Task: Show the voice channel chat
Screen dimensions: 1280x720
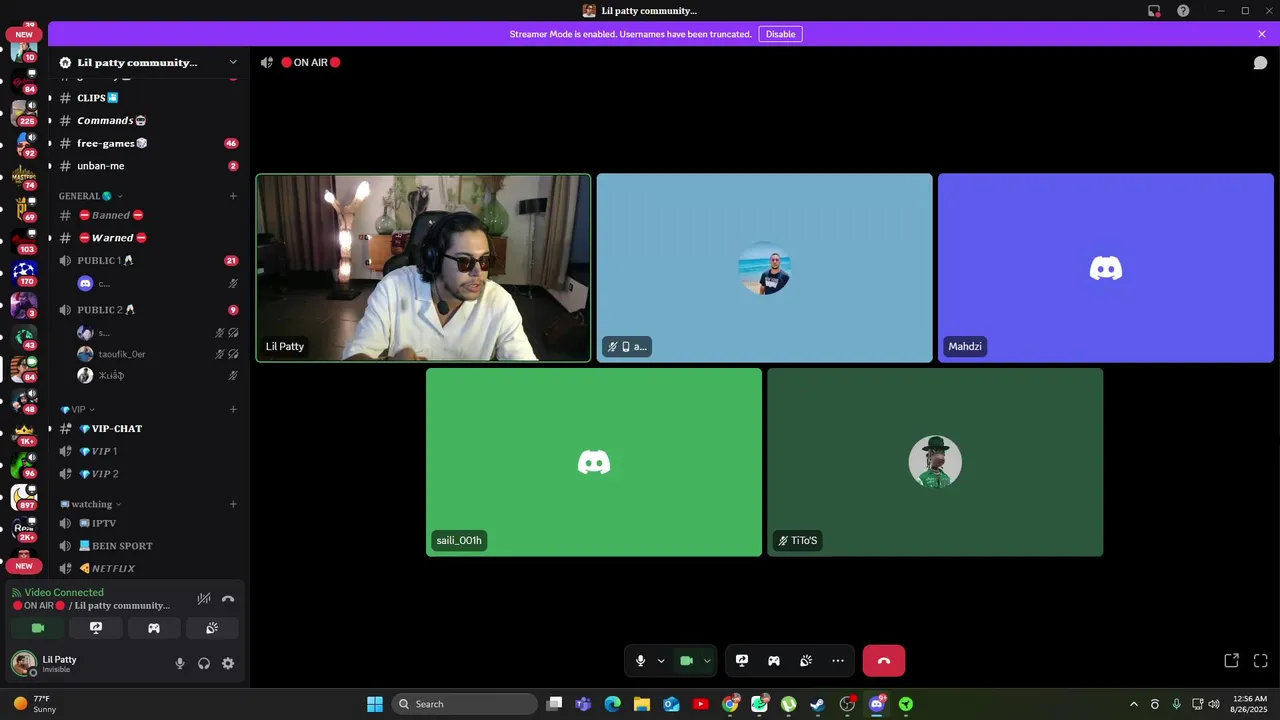Action: point(1261,63)
